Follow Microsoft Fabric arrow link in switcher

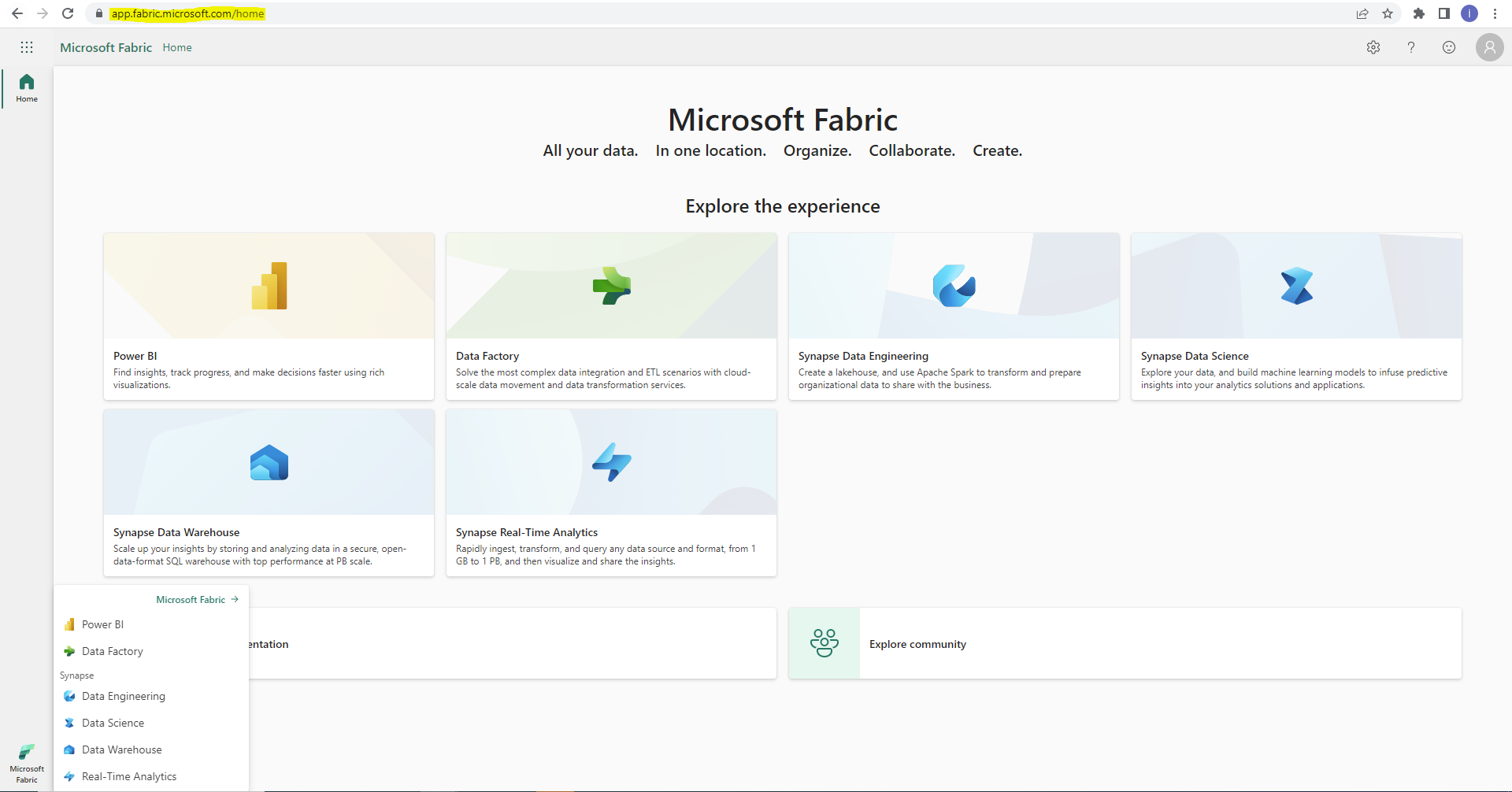coord(198,600)
